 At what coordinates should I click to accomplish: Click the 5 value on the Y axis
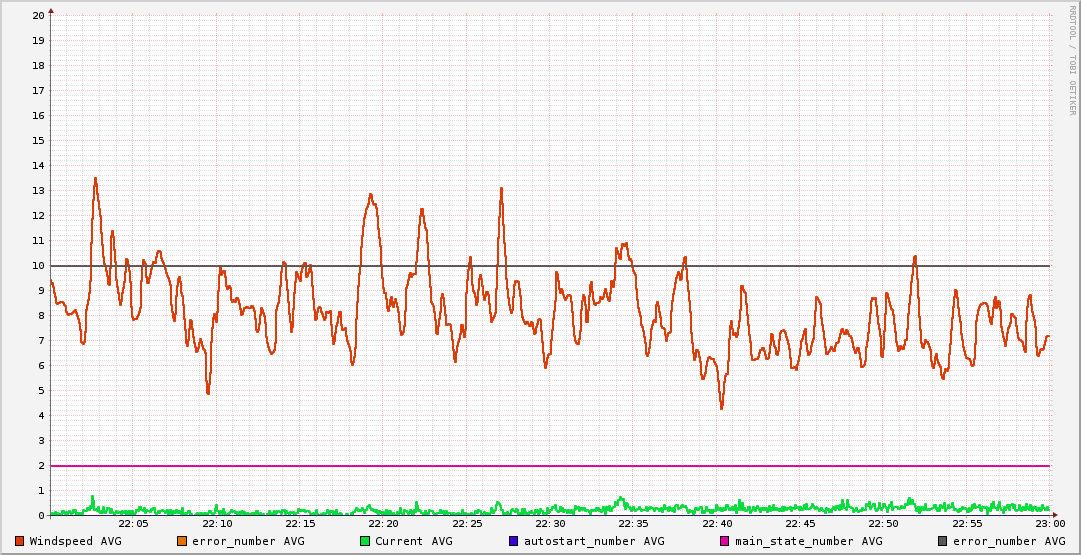coord(41,391)
